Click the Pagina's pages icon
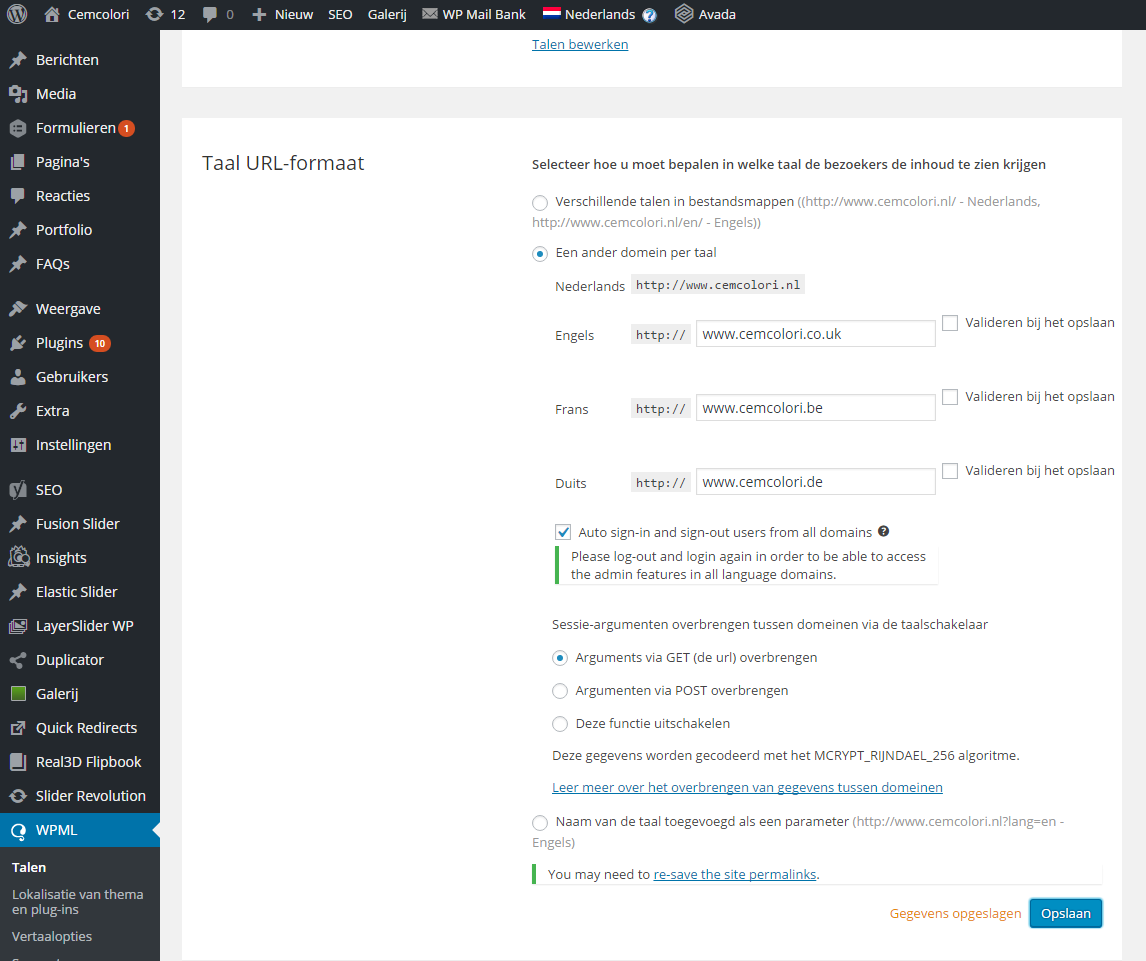Image resolution: width=1146 pixels, height=961 pixels. (18, 162)
